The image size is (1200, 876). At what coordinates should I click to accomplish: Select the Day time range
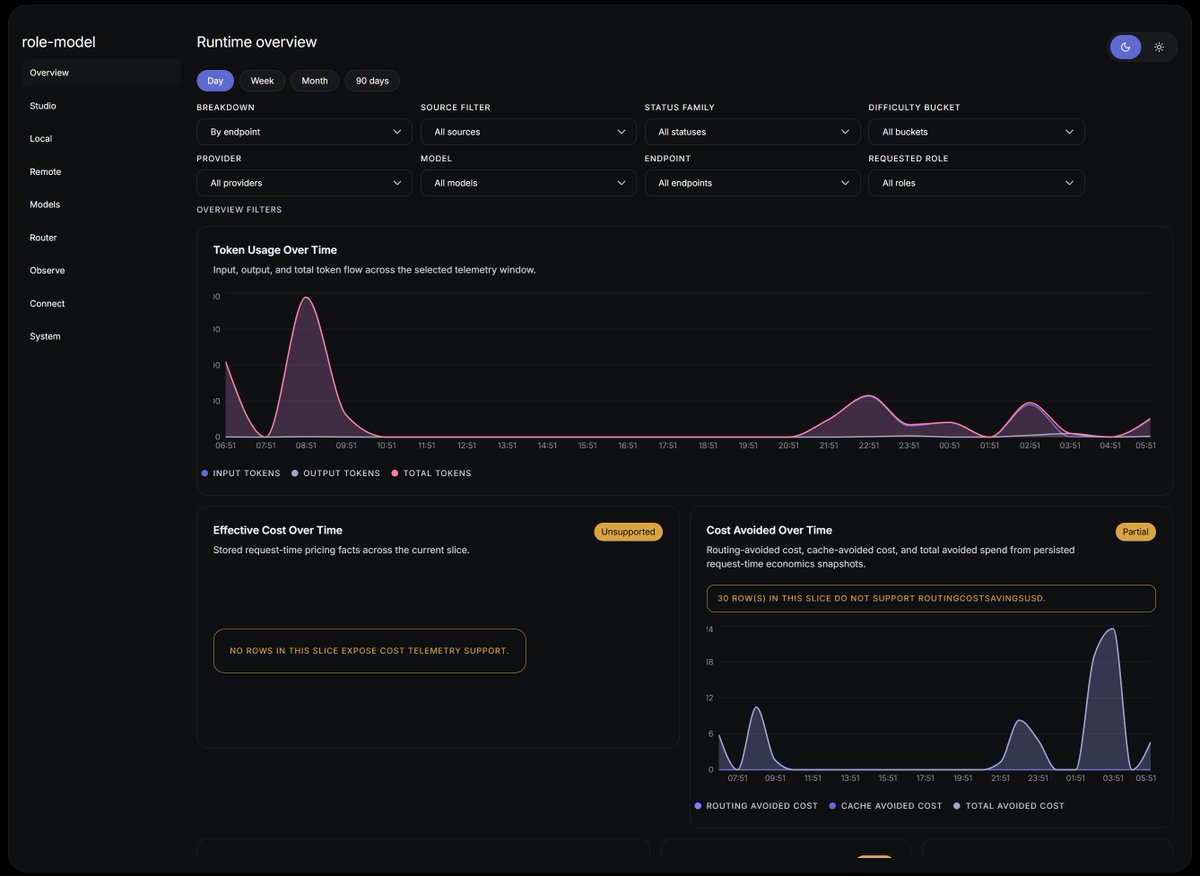point(215,81)
